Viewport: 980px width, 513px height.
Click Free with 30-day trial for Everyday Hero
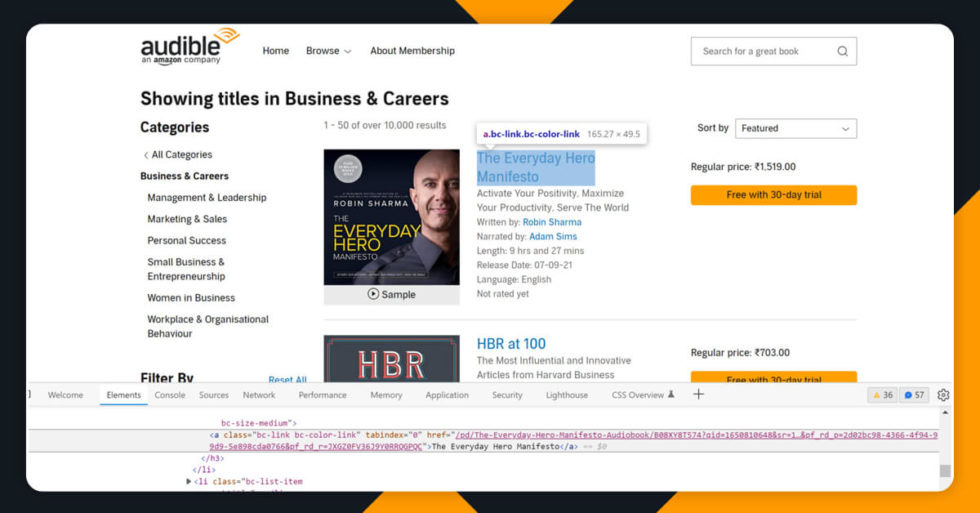point(774,195)
